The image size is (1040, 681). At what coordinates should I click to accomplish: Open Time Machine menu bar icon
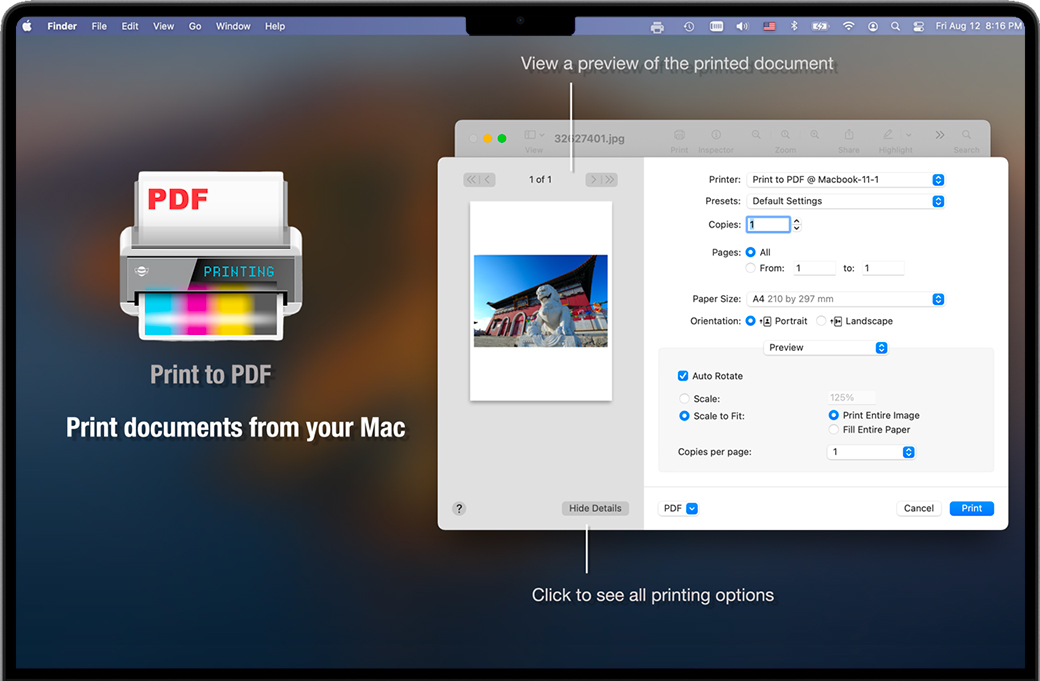689,27
